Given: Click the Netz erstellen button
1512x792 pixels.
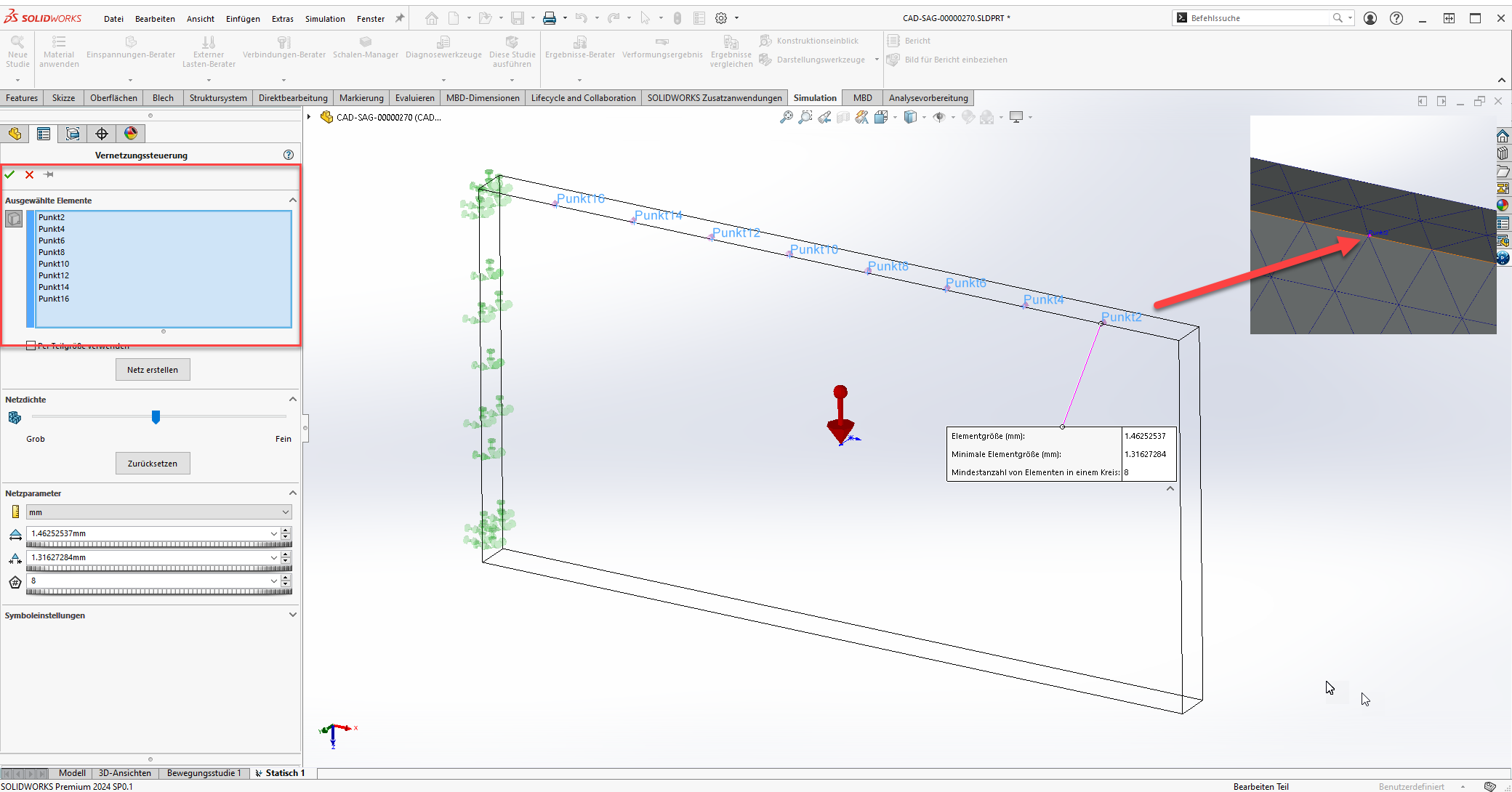Looking at the screenshot, I should pos(153,370).
